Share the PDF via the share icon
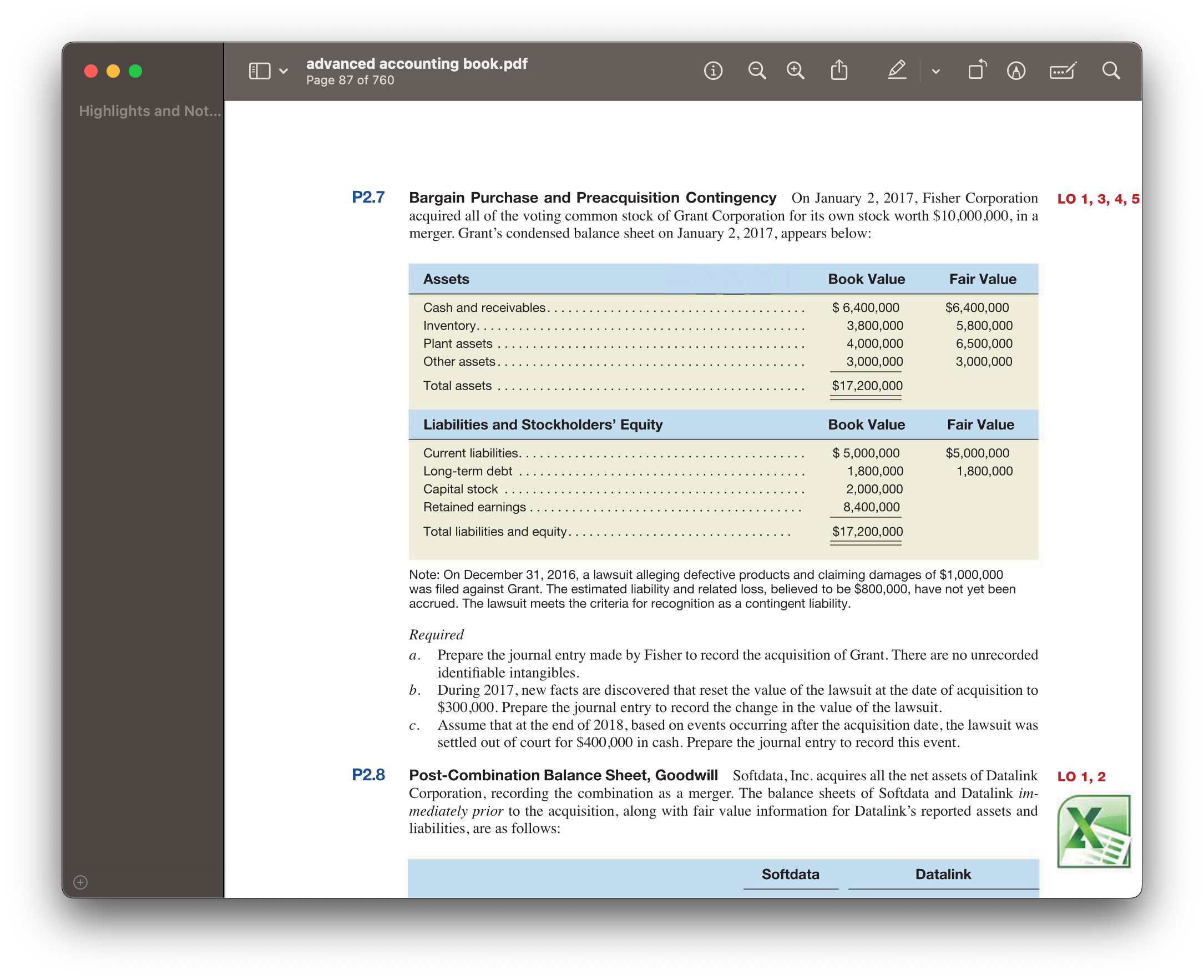Viewport: 1204px width, 980px height. pyautogui.click(x=839, y=70)
